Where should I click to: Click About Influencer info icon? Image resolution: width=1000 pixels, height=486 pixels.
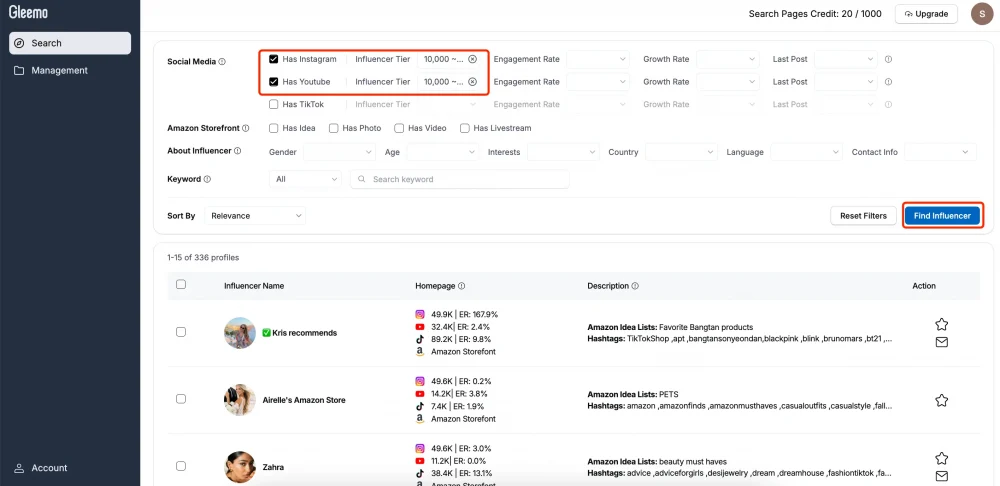click(x=238, y=151)
